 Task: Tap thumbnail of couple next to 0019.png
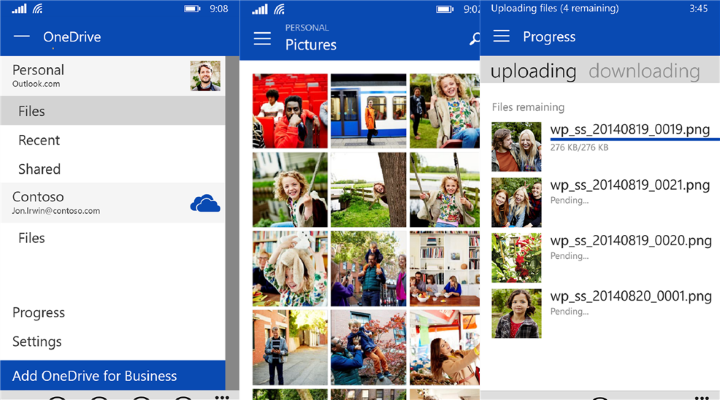(516, 146)
